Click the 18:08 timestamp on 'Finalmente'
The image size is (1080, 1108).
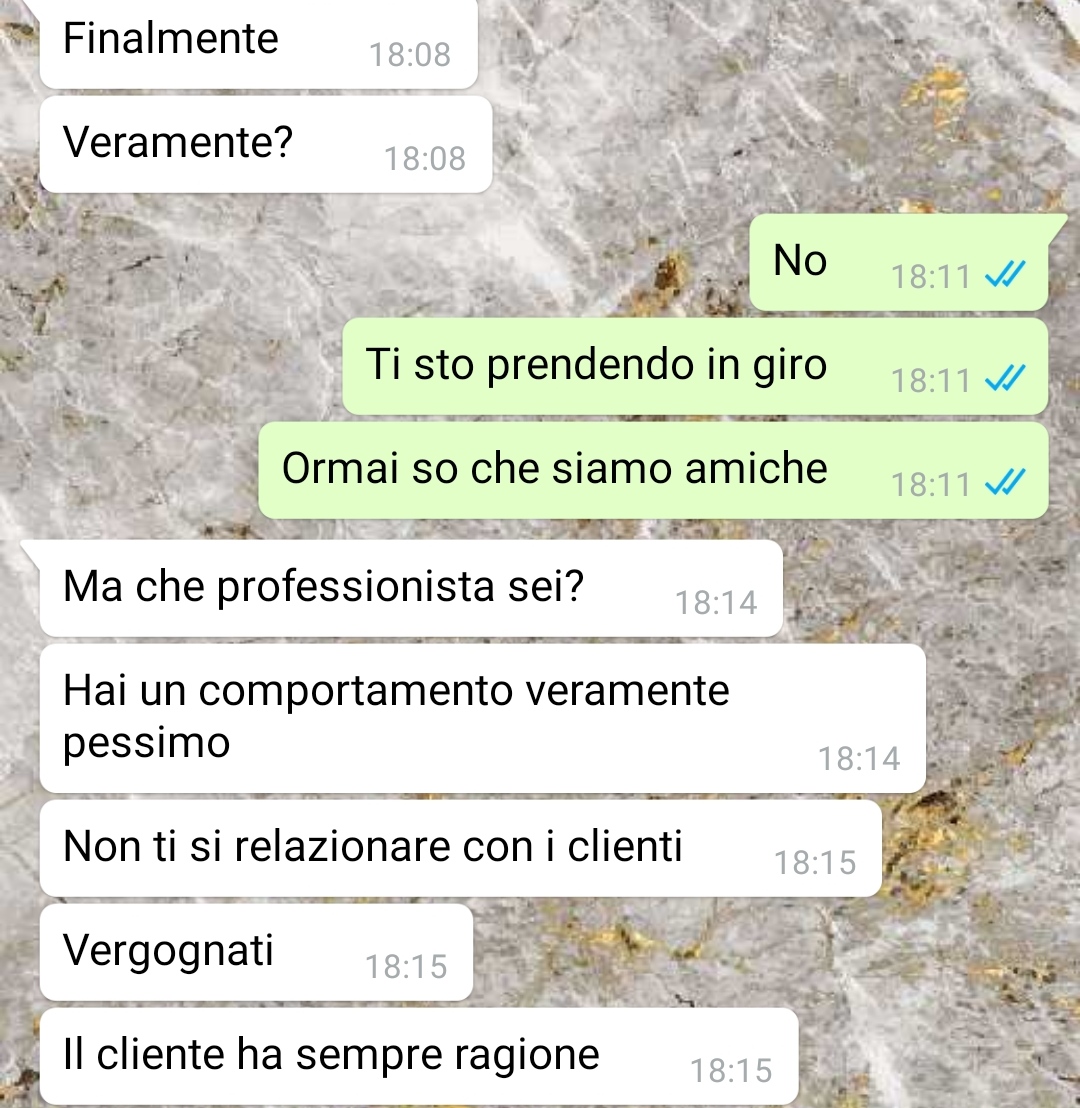[x=410, y=55]
